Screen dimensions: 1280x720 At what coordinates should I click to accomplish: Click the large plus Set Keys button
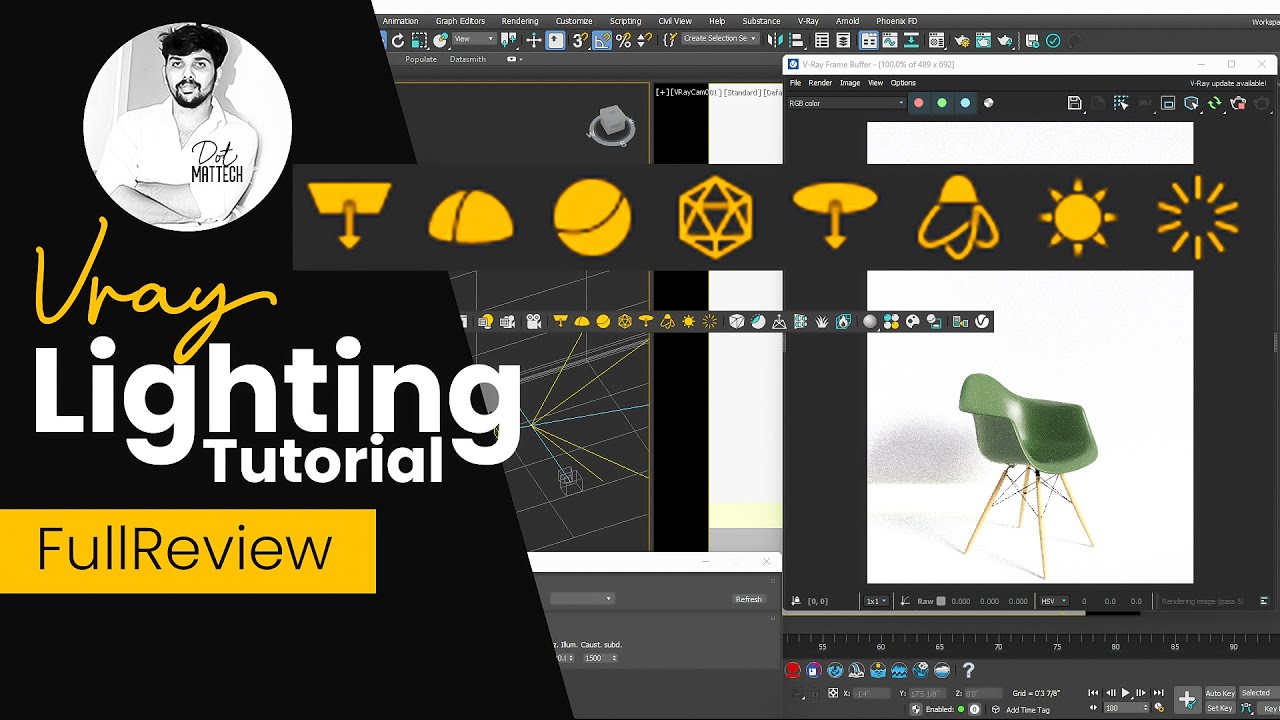point(1187,700)
